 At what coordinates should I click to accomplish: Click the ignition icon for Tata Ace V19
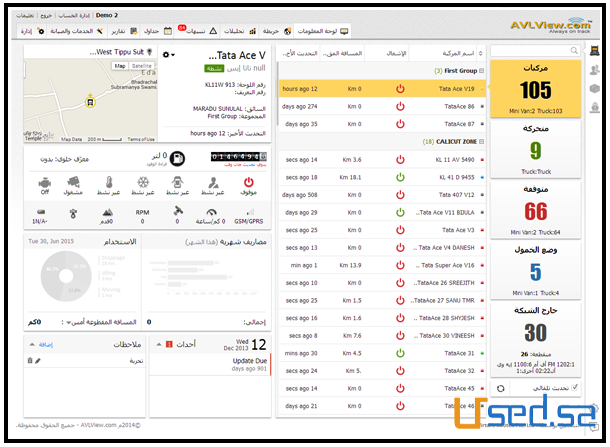coord(400,89)
